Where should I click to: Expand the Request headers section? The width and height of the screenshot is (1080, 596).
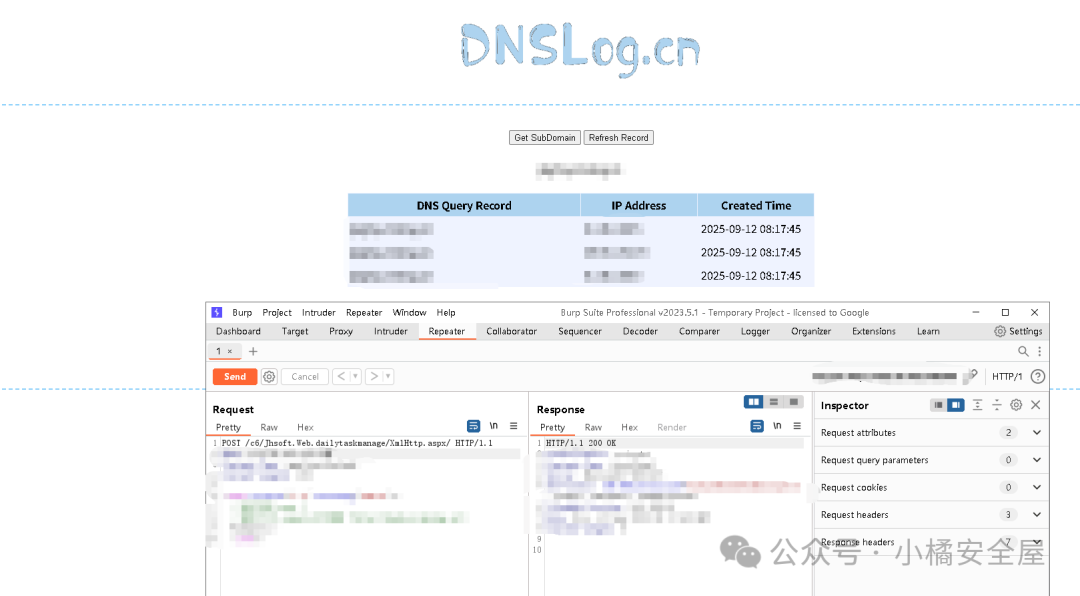pyautogui.click(x=1037, y=515)
